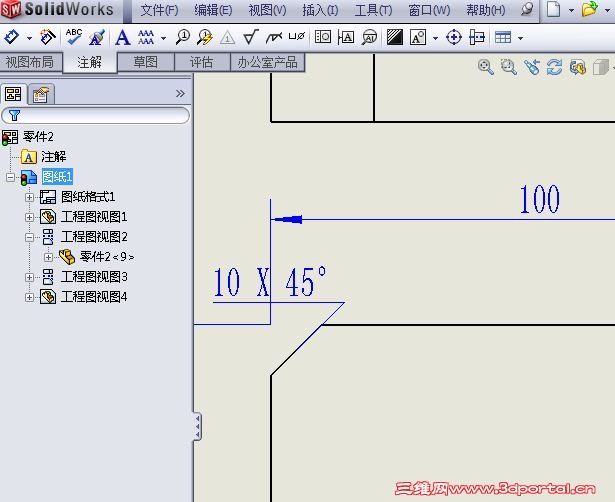The image size is (615, 502).
Task: Open the 文件(F) menu
Action: click(159, 10)
